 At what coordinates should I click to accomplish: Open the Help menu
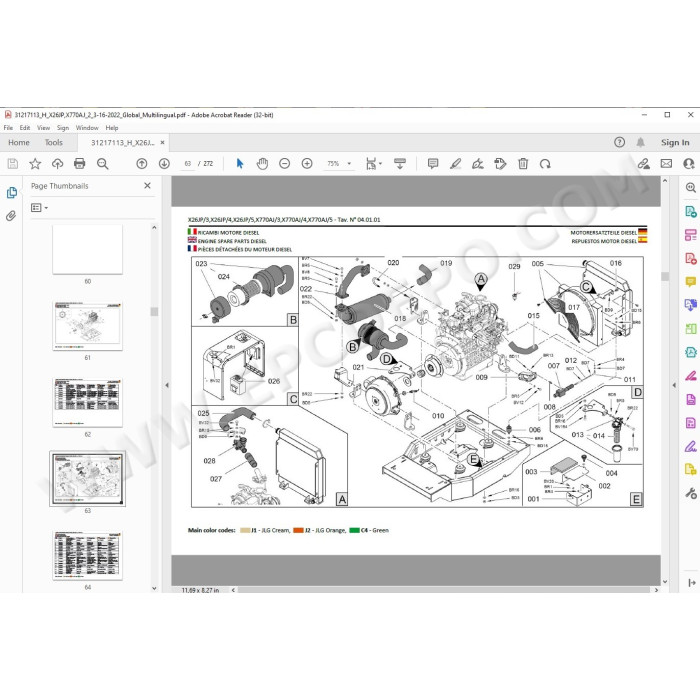pos(112,128)
